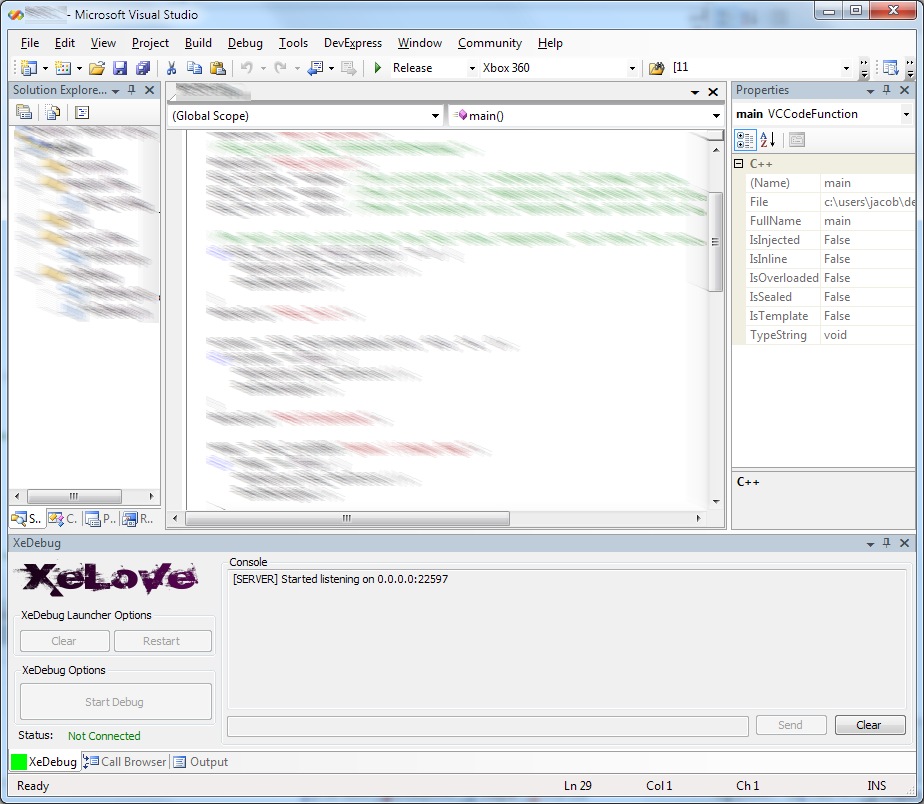
Task: Click the Redo arrow icon
Action: tap(280, 68)
